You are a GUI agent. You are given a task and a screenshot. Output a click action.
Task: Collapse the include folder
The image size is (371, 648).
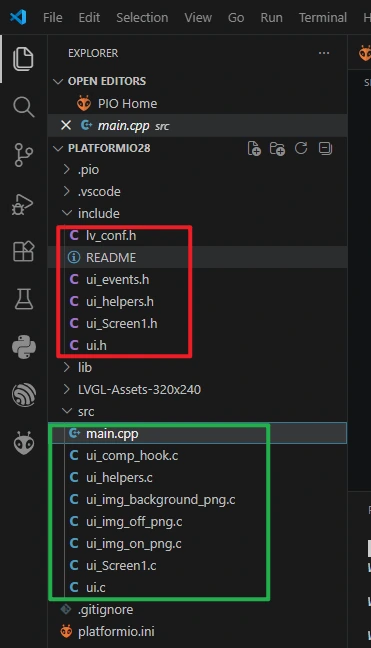tap(197, 214)
